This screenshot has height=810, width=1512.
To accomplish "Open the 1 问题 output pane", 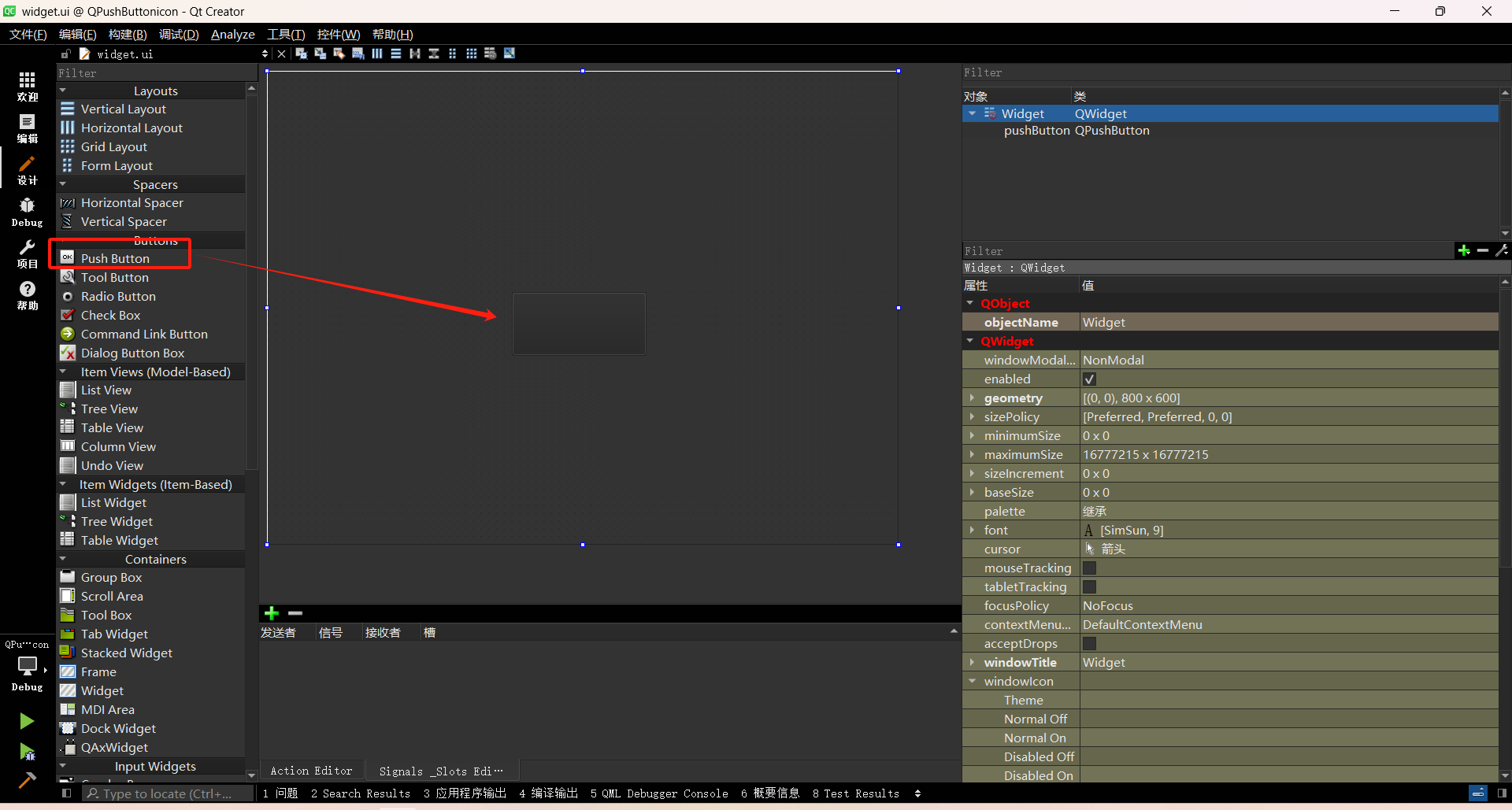I will [x=280, y=793].
